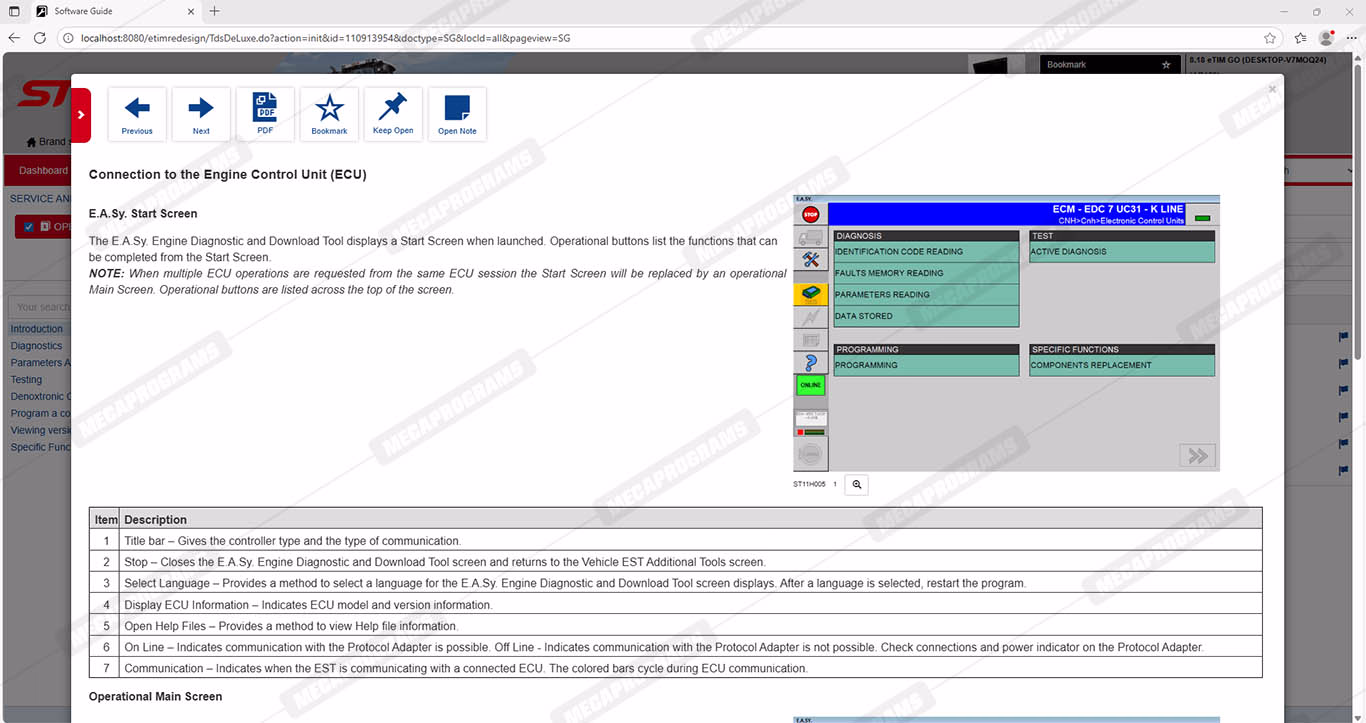
Task: Select the Diagnostics sidebar link
Action: point(37,346)
